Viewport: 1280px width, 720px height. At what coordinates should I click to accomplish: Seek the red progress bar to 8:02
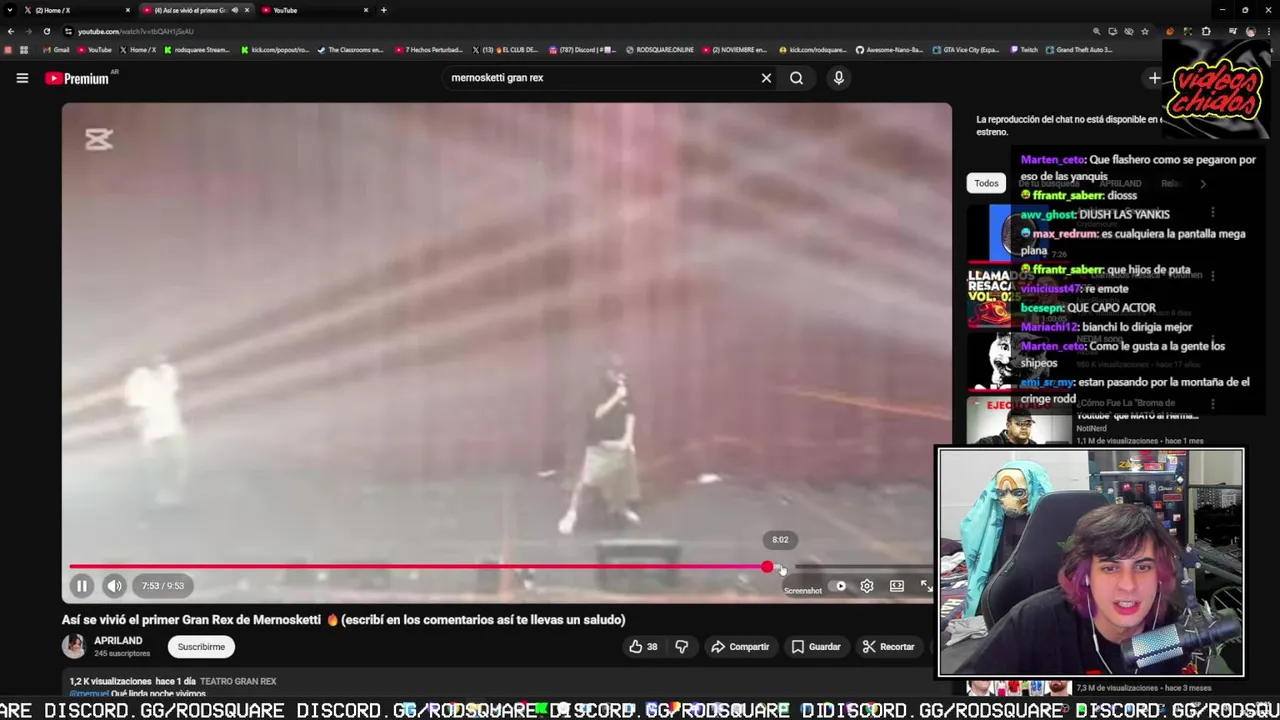click(x=782, y=567)
